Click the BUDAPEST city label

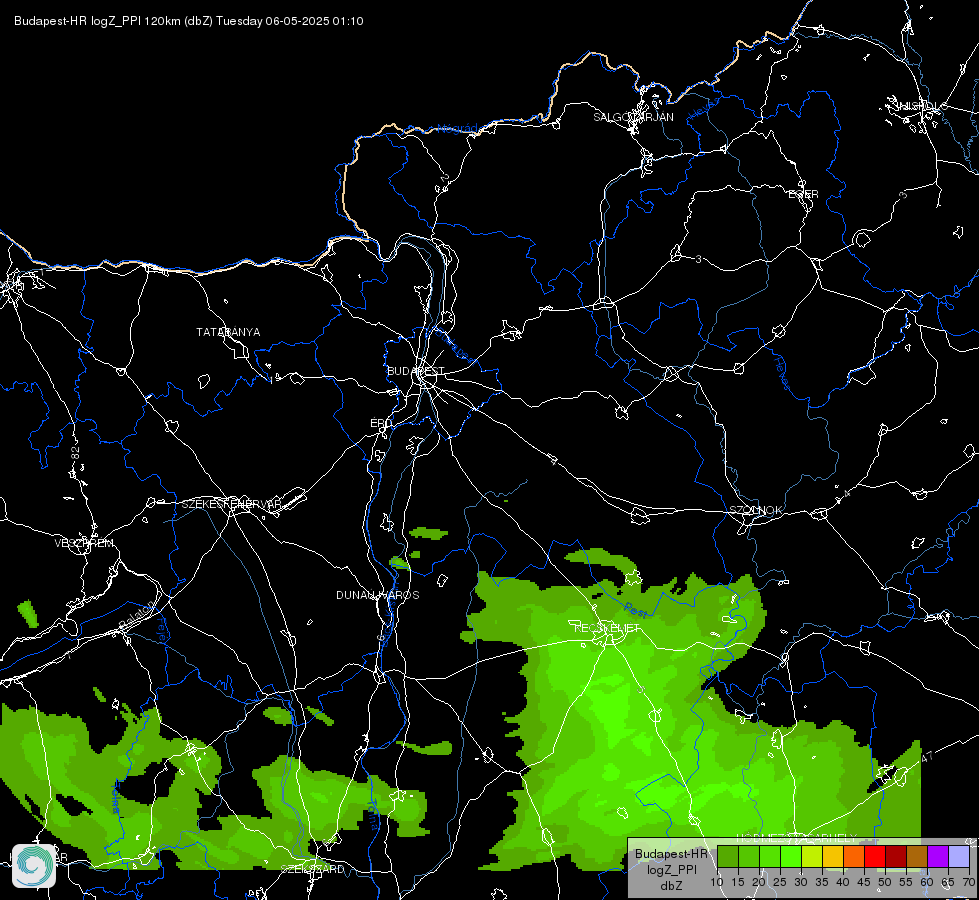[415, 371]
